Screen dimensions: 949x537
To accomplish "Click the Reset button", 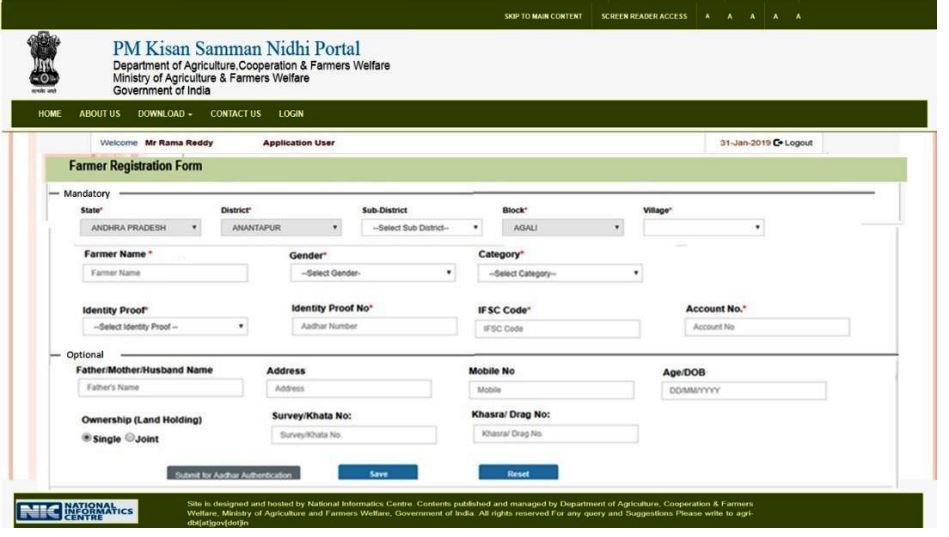I will (518, 473).
